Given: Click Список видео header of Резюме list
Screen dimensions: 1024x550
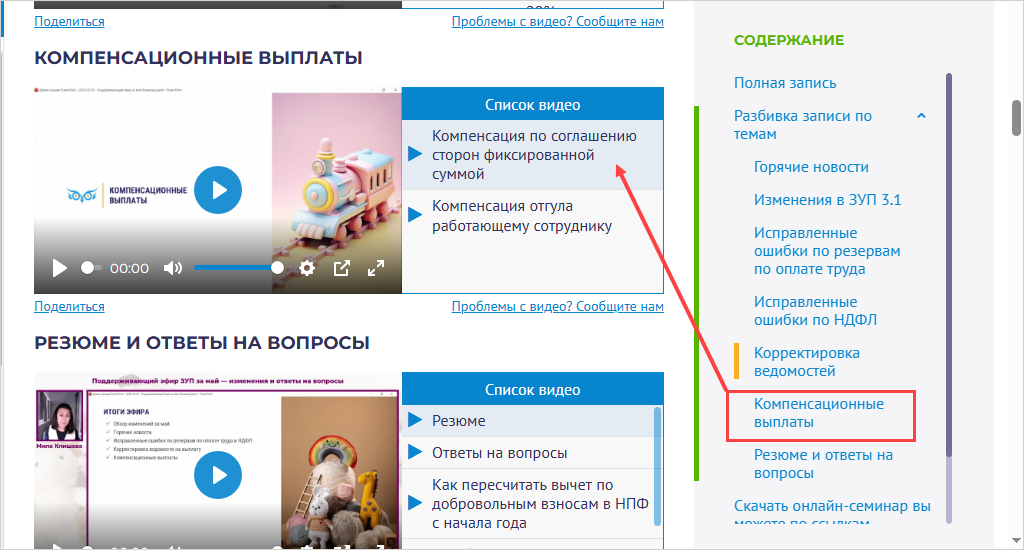Looking at the screenshot, I should point(532,389).
